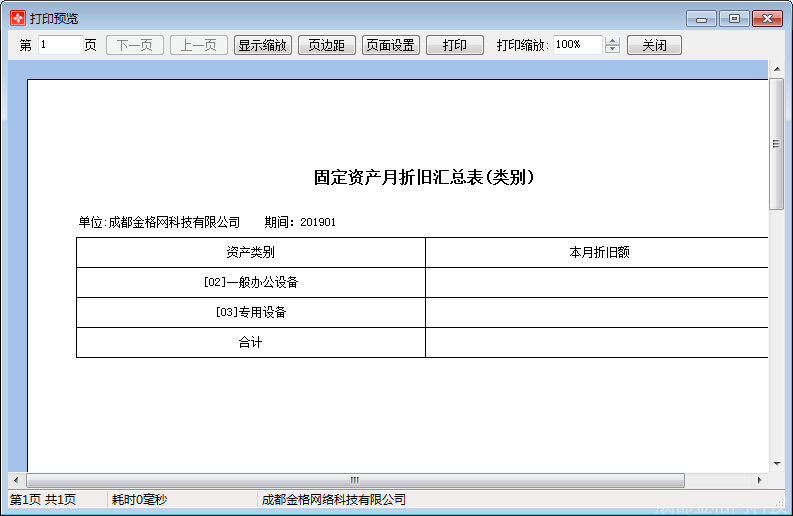Viewport: 793px width, 516px height.
Task: Open the 页面设置 page setup
Action: [x=391, y=45]
